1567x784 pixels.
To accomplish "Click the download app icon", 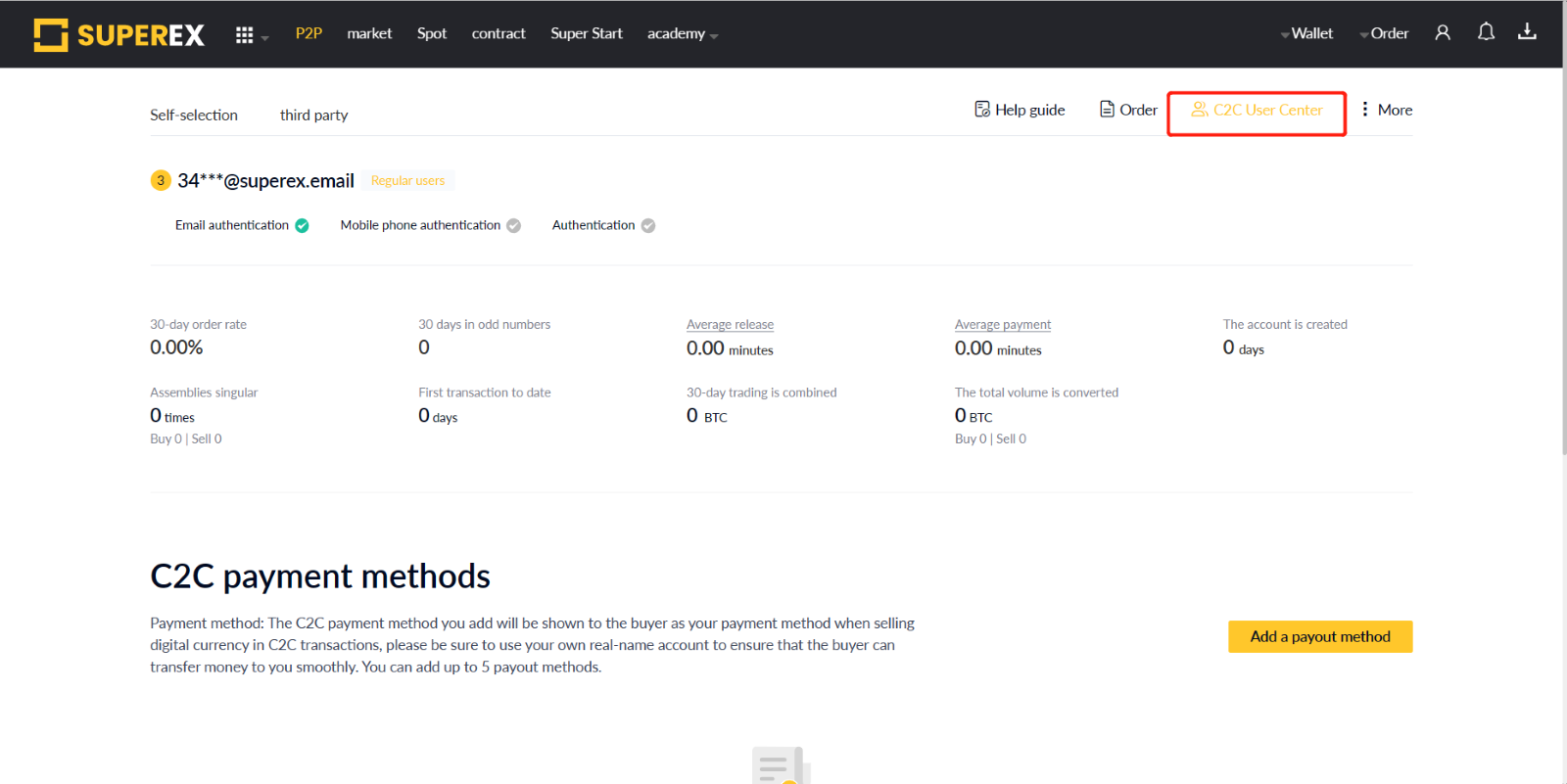I will (x=1527, y=31).
